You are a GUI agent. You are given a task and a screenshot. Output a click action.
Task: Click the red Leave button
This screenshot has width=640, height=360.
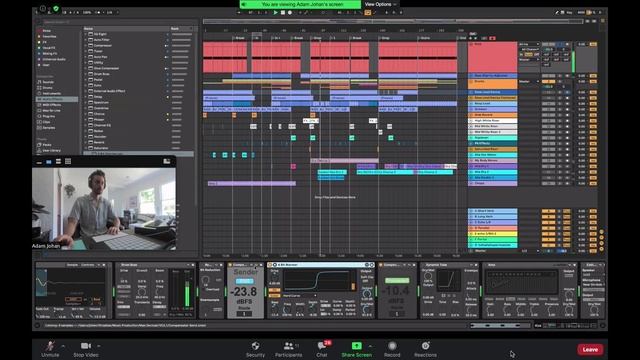(590, 350)
